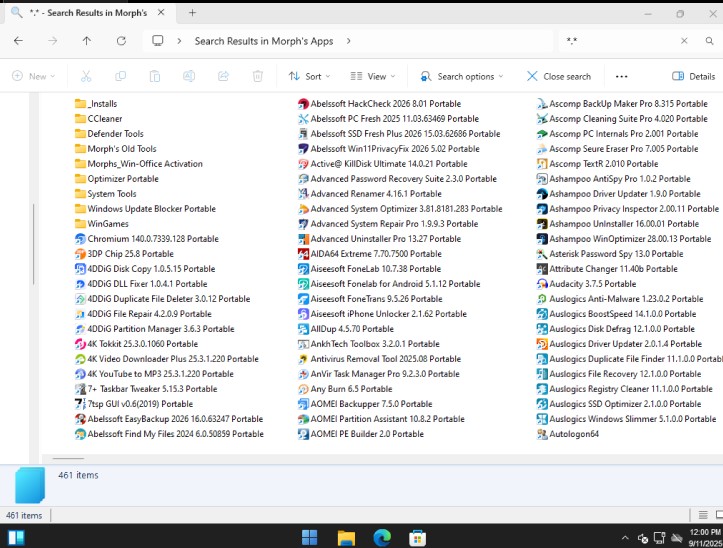
Task: Select the Chromium 140.0.7339.128 Portable icon
Action: 80,239
